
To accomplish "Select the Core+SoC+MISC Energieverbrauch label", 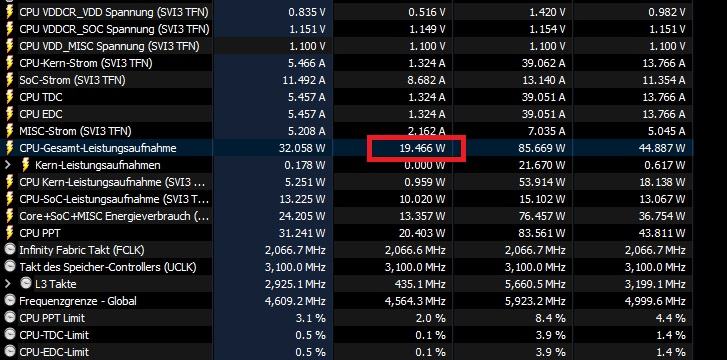I will [114, 216].
